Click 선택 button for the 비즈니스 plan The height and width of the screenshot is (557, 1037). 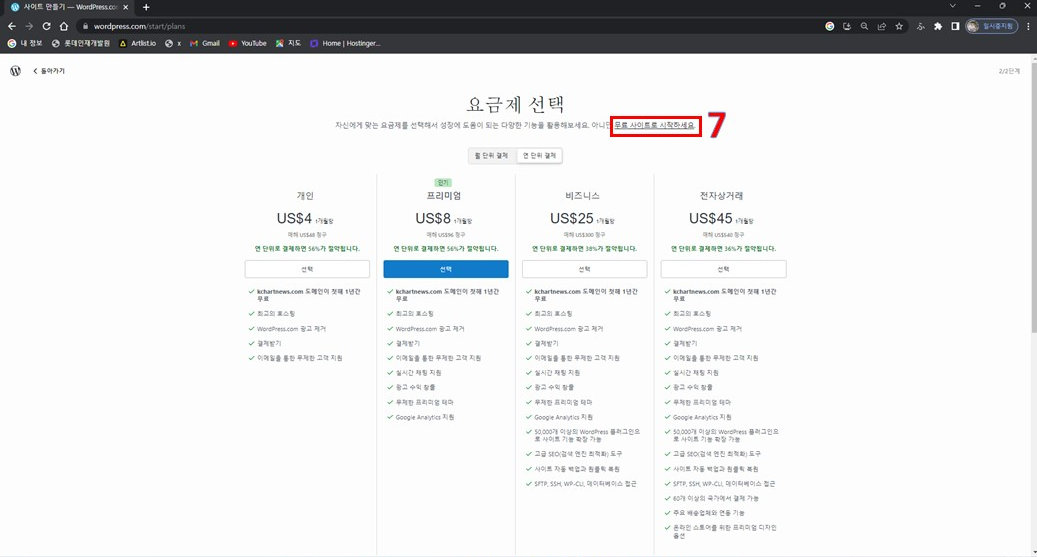point(585,269)
